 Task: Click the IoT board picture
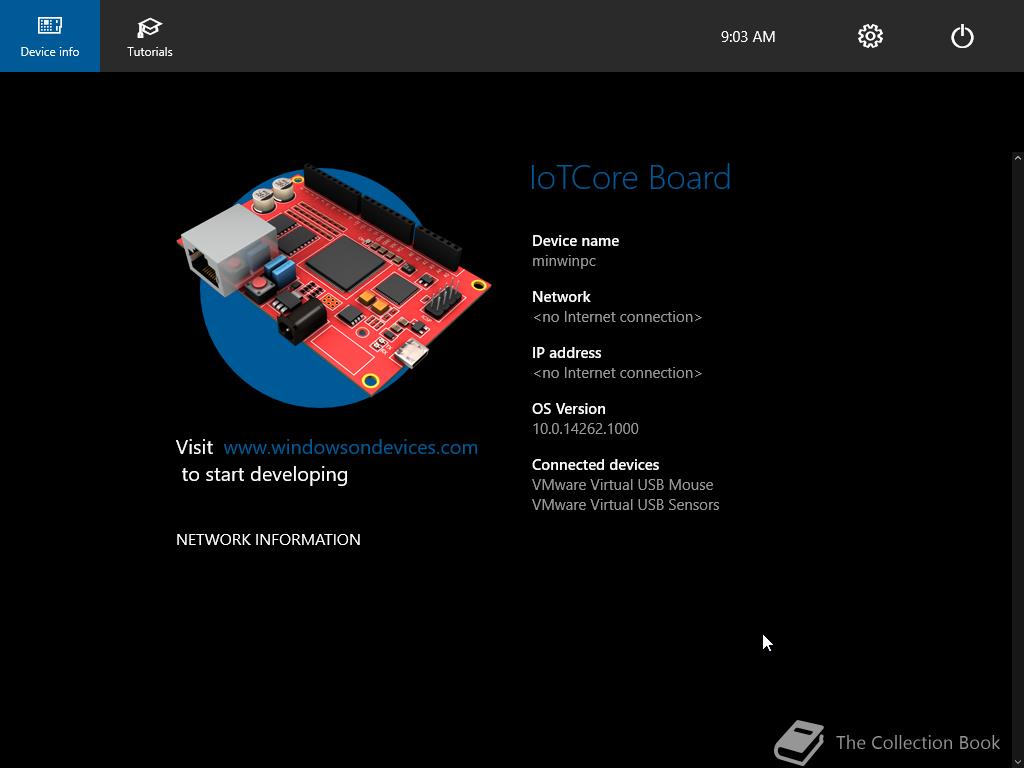pyautogui.click(x=334, y=286)
